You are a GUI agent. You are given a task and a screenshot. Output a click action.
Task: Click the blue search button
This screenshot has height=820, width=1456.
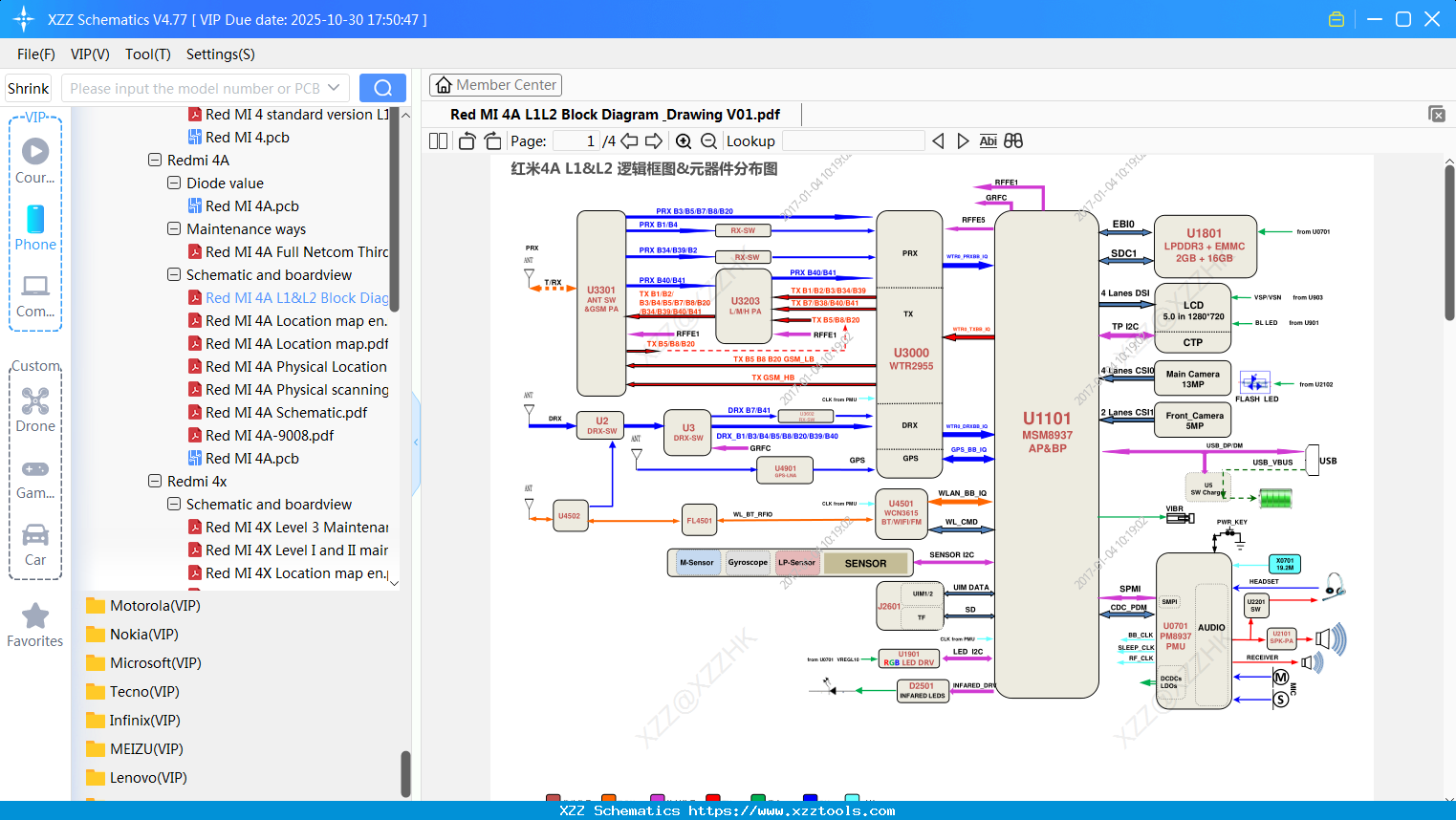point(382,88)
